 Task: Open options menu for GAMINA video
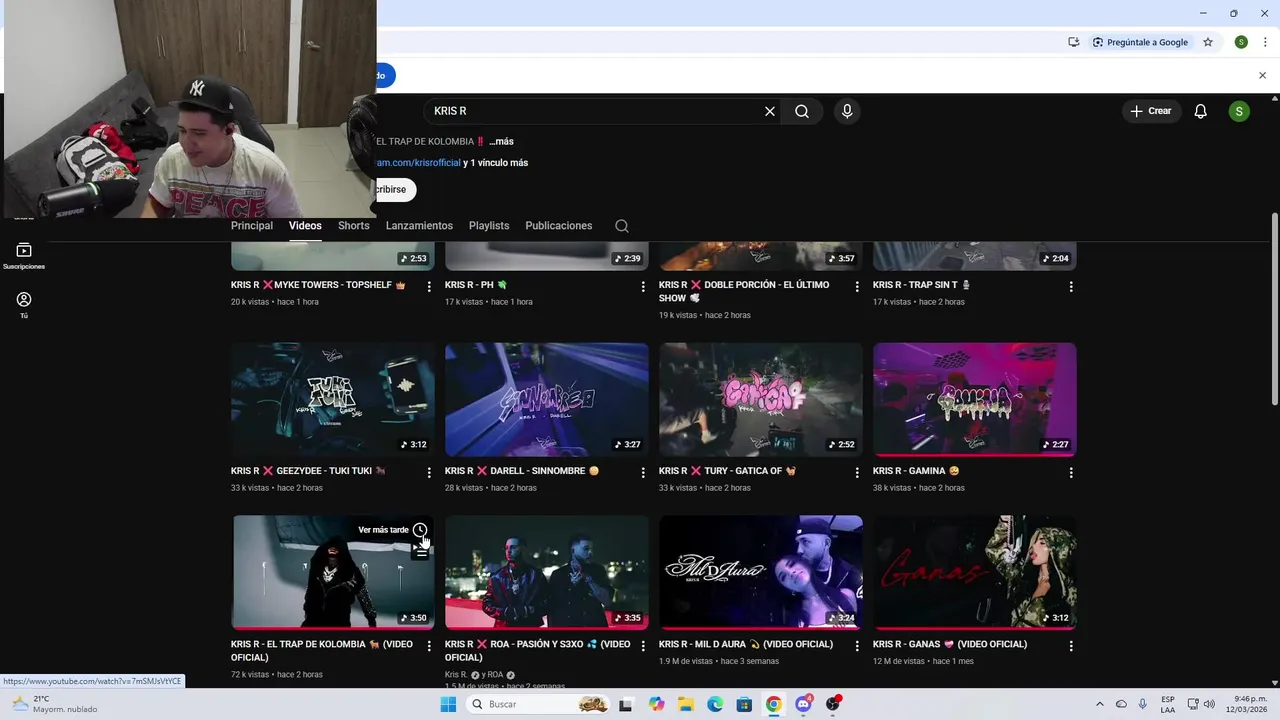[x=1071, y=472]
